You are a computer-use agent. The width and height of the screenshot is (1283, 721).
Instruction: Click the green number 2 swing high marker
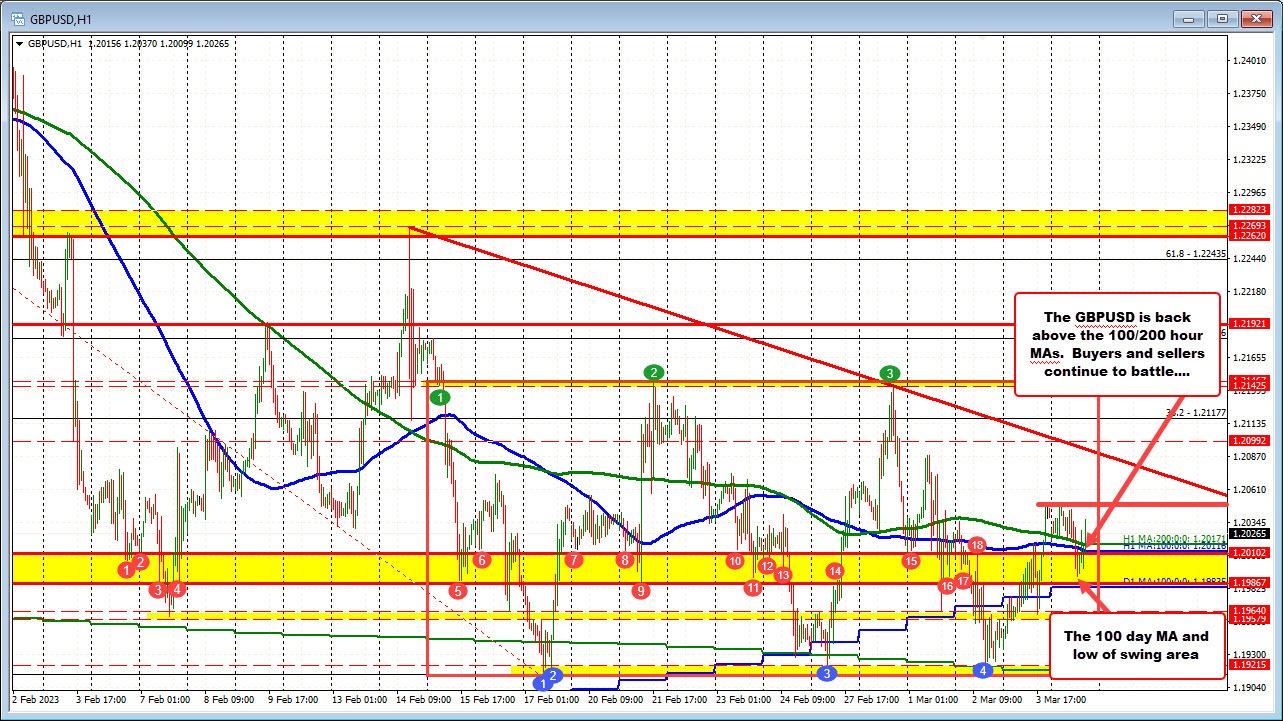point(654,372)
